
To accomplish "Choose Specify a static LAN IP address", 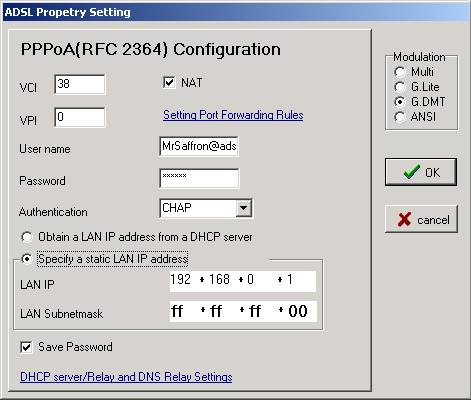I will click(x=27, y=259).
